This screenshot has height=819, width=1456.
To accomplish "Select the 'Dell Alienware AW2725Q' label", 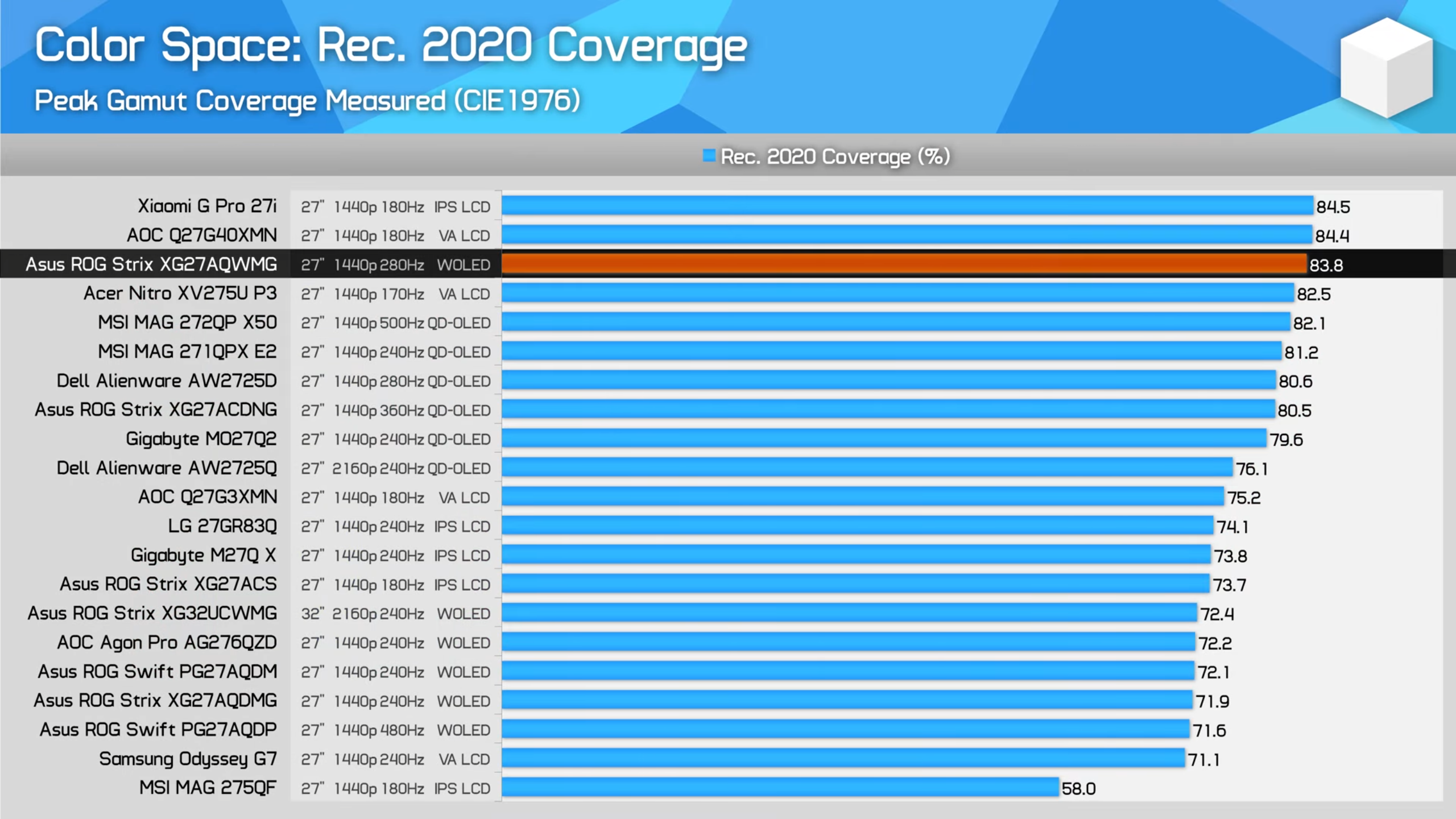I will [167, 468].
